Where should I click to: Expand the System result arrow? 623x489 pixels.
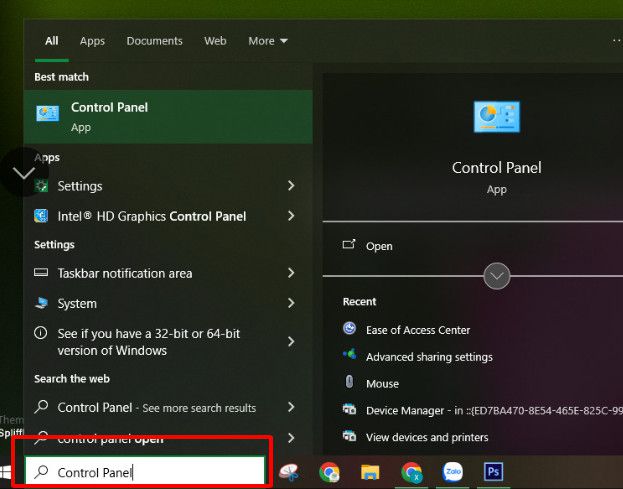coord(291,303)
